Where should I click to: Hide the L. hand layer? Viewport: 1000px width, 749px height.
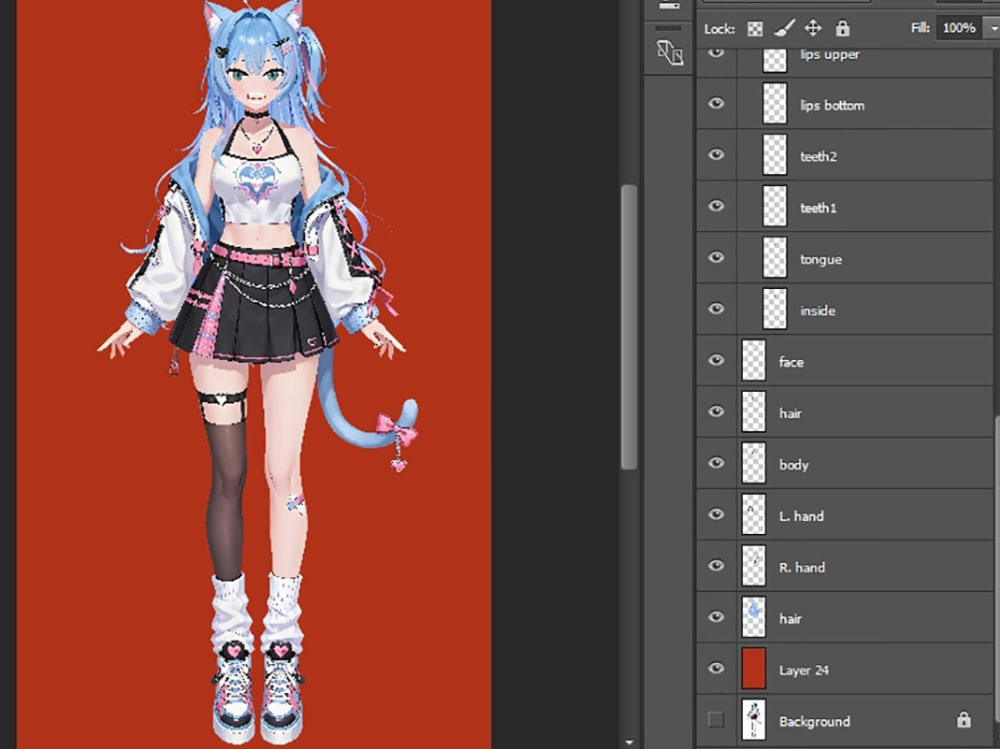[x=716, y=514]
